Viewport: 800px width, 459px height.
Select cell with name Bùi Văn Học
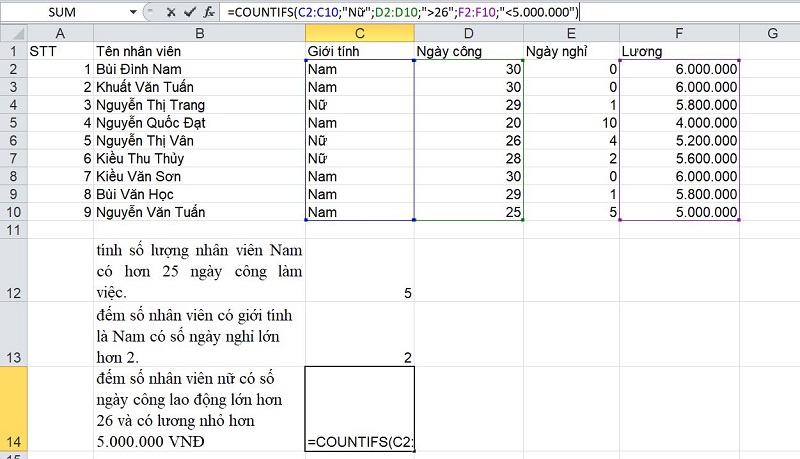199,194
